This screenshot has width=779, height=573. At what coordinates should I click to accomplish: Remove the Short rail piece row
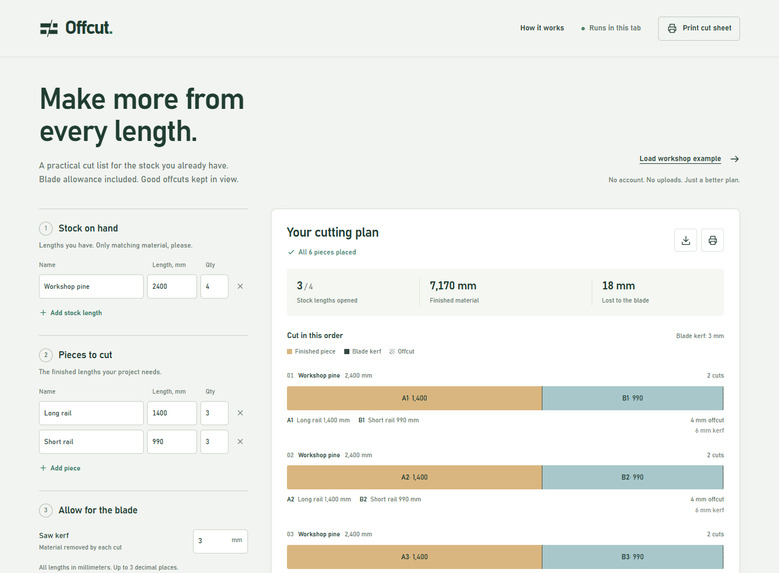240,441
